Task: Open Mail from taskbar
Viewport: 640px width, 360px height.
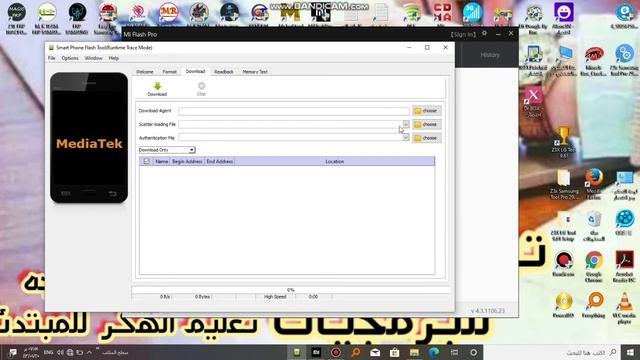Action: click(375, 352)
